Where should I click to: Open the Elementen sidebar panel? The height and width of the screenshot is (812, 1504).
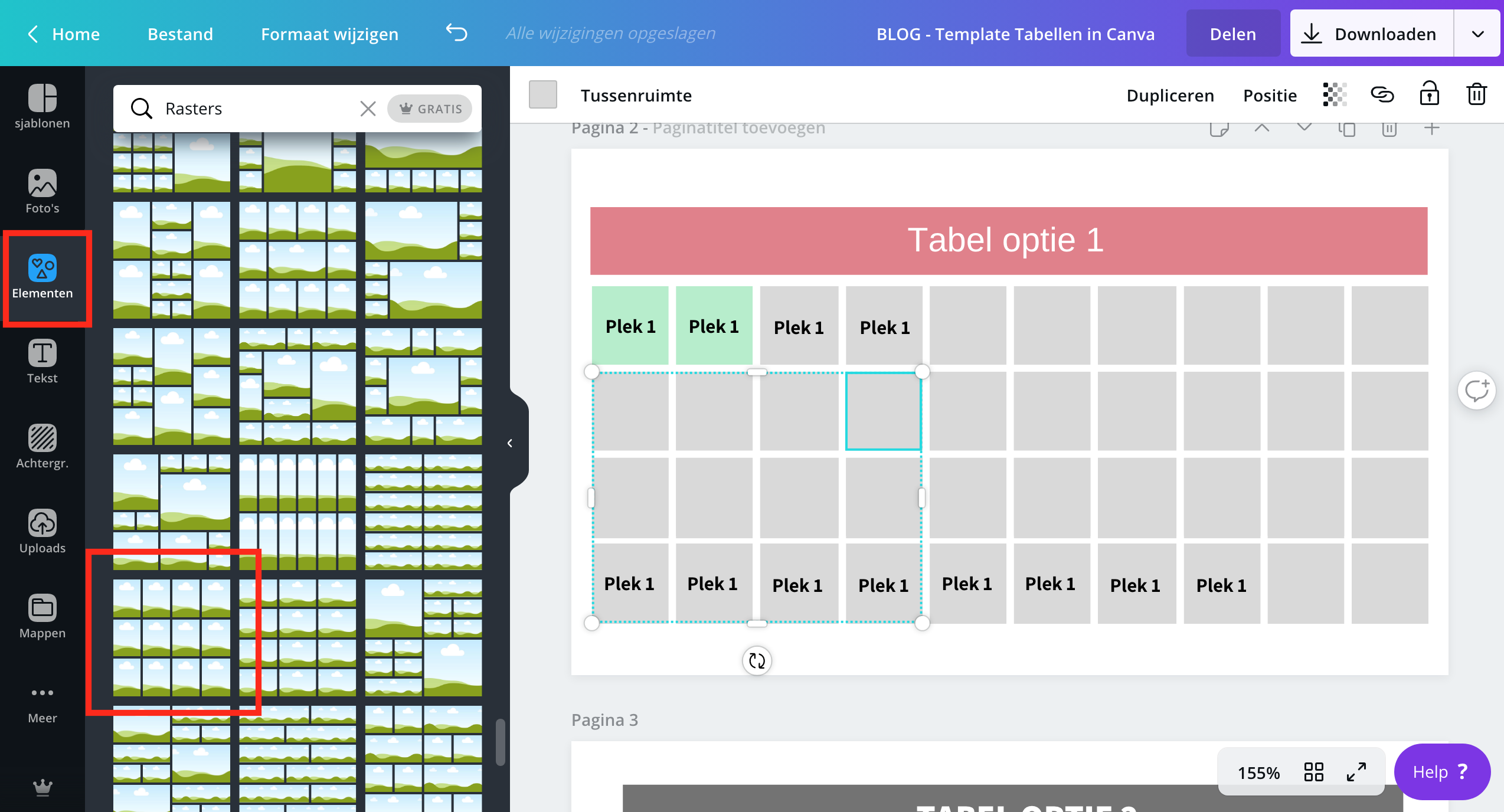[42, 277]
